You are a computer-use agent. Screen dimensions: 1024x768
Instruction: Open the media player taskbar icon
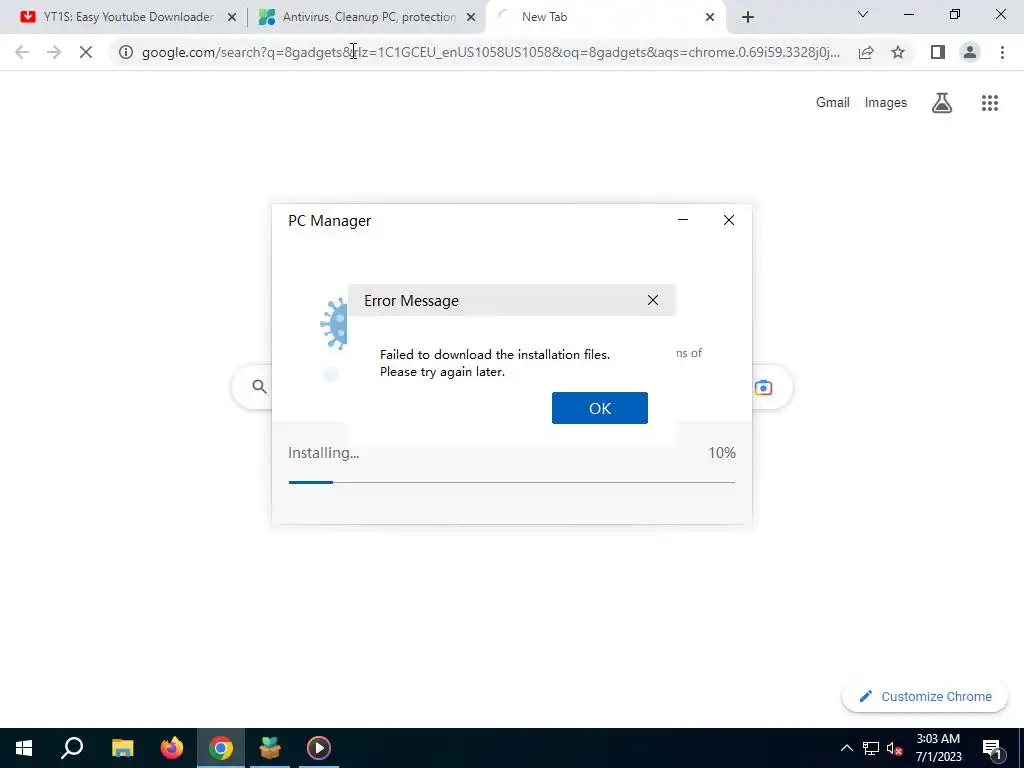[x=319, y=748]
